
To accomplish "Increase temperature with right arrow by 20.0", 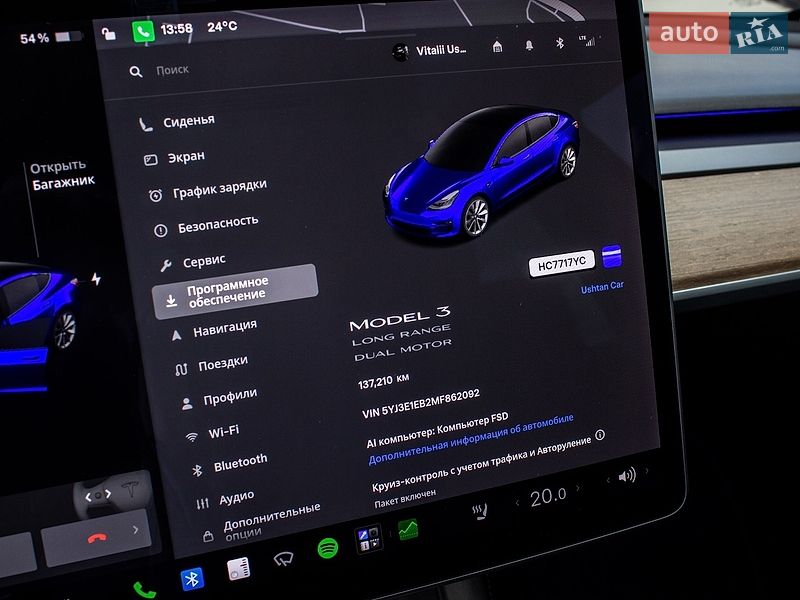I will pos(578,488).
